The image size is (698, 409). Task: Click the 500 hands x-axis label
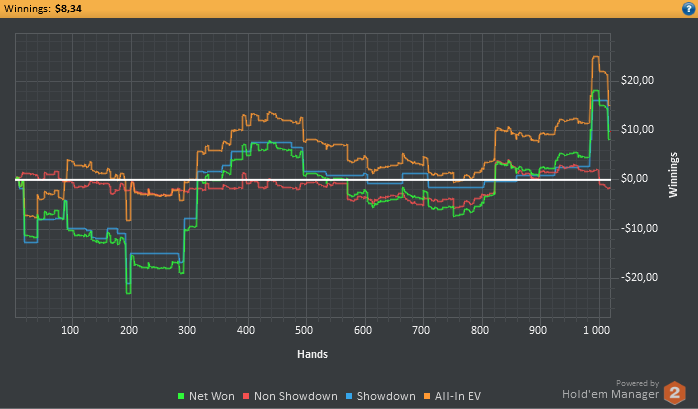click(x=304, y=330)
